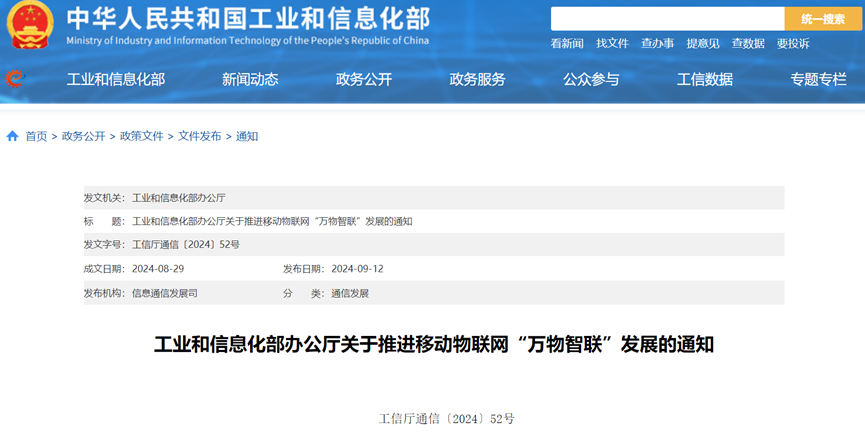The width and height of the screenshot is (865, 436).
Task: Click the home icon in breadcrumb
Action: [12, 136]
